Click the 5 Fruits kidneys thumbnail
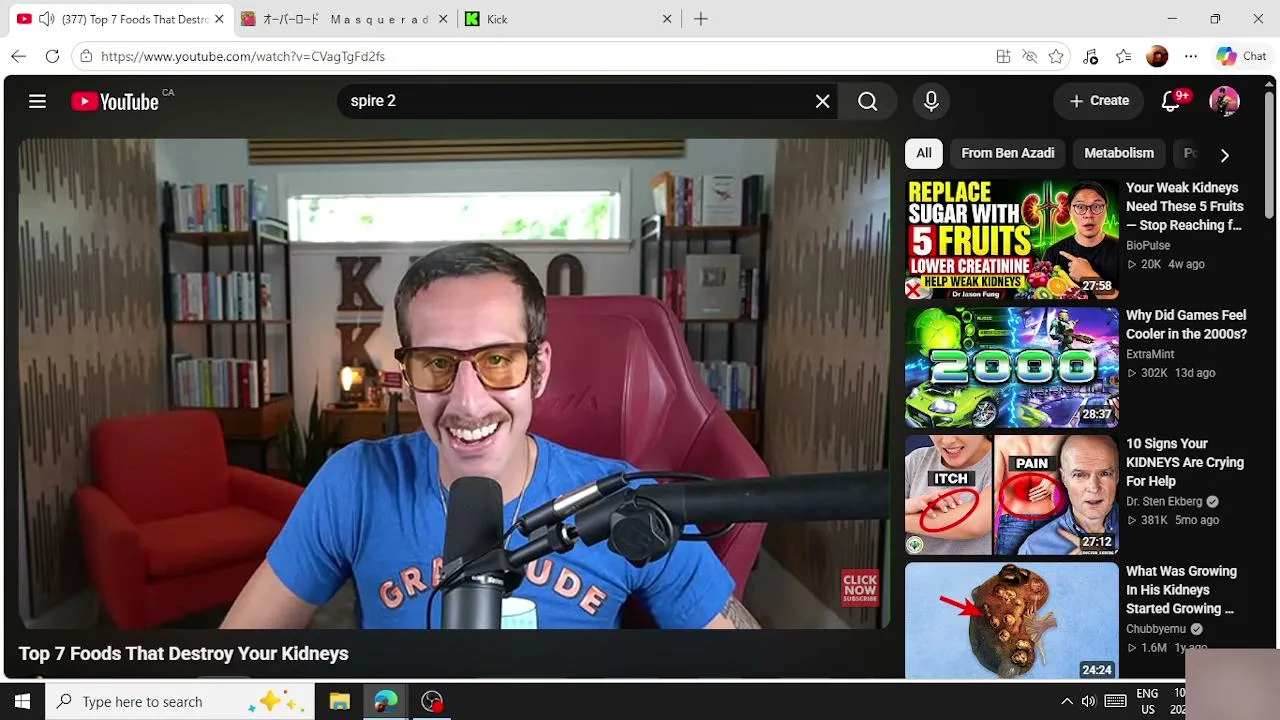 [1012, 239]
